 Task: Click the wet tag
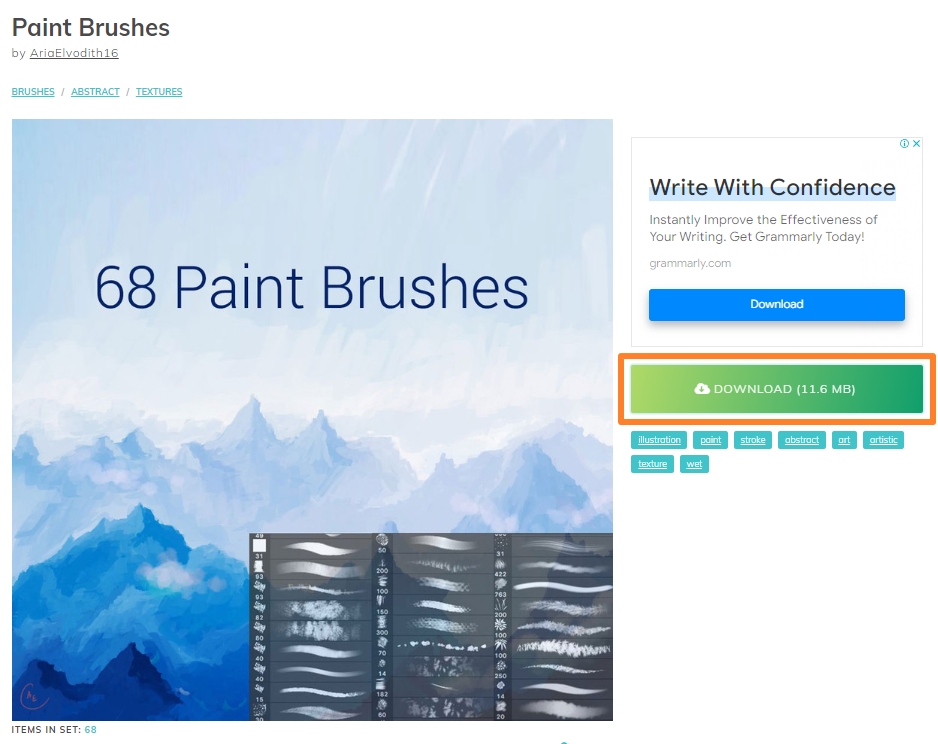(694, 464)
